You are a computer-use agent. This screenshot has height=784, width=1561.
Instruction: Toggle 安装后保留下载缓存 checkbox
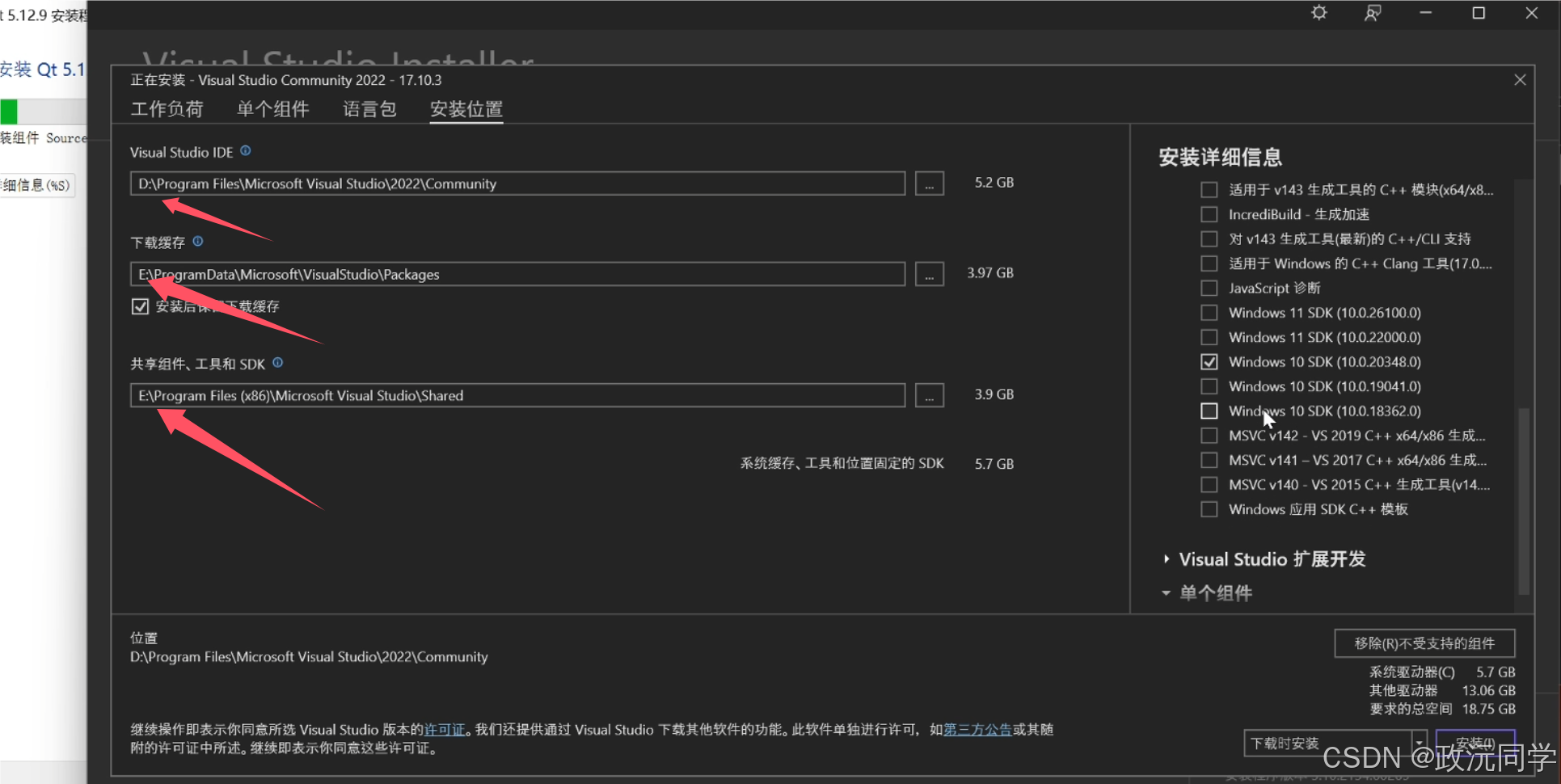coord(140,306)
